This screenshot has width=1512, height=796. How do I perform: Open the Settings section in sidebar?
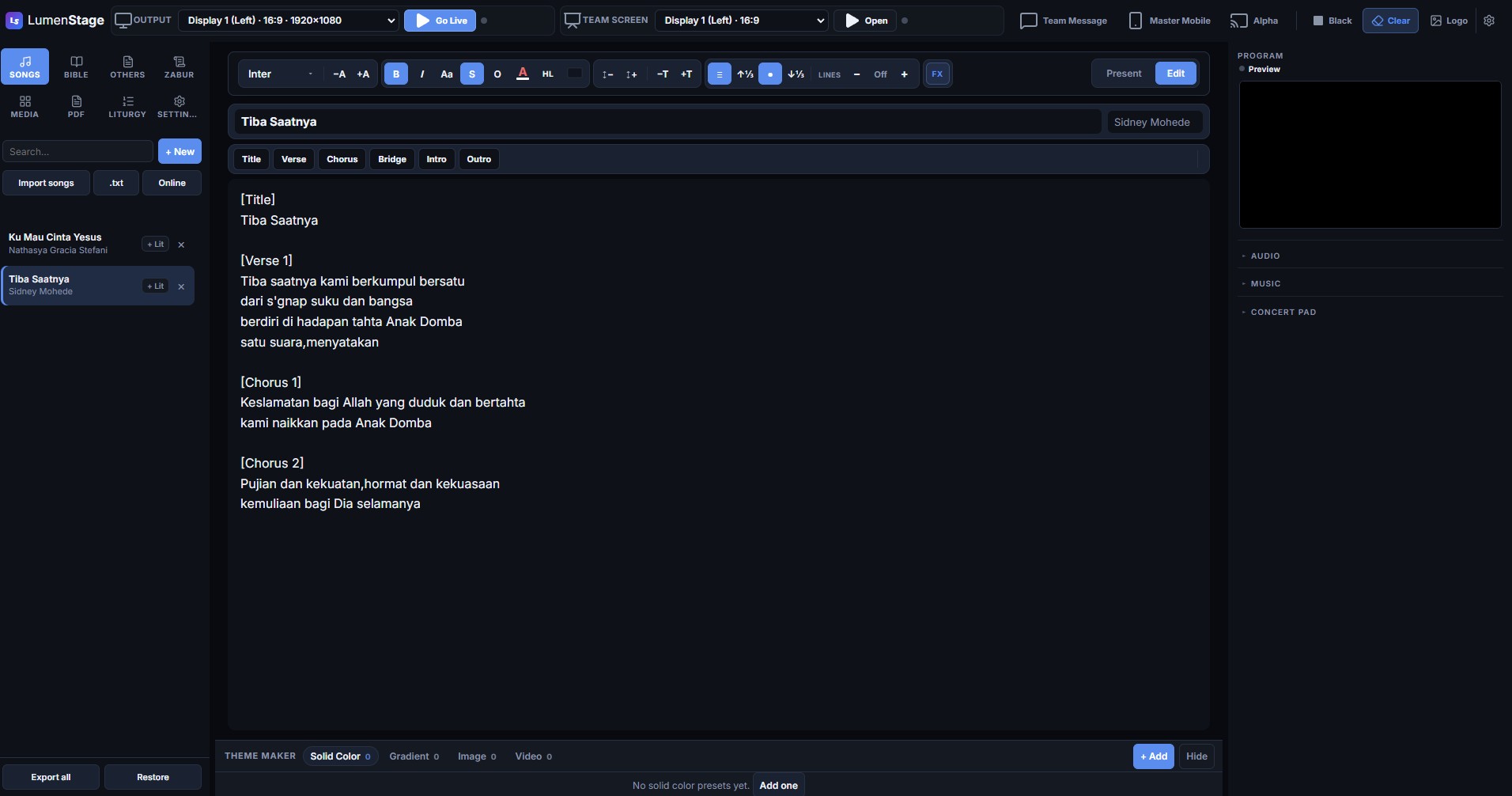pos(179,106)
